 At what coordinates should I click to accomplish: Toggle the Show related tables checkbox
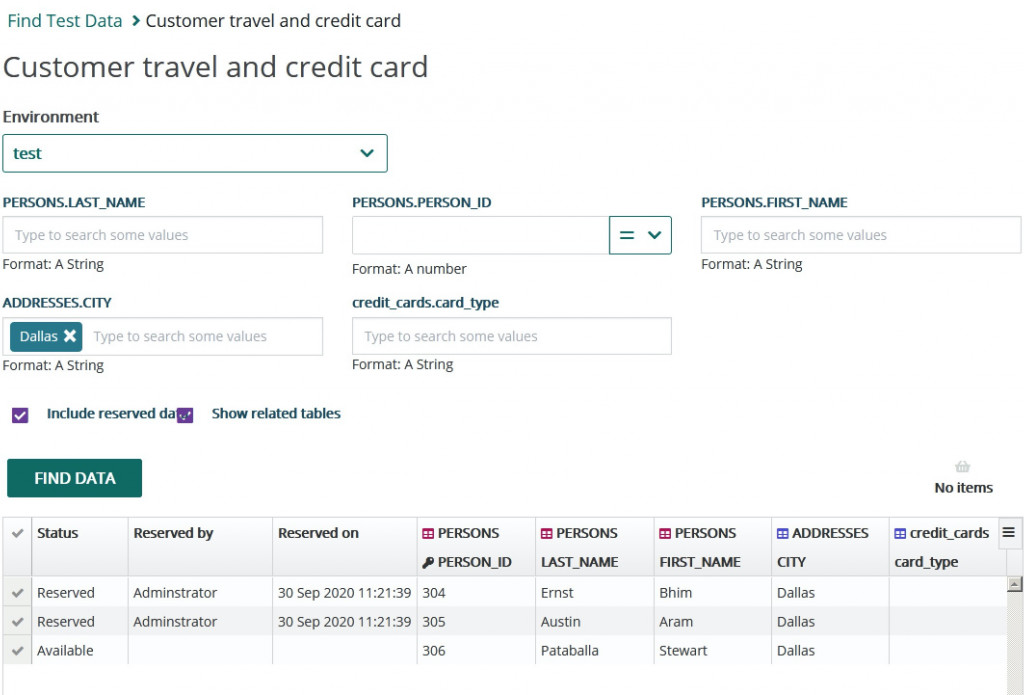pyautogui.click(x=185, y=415)
